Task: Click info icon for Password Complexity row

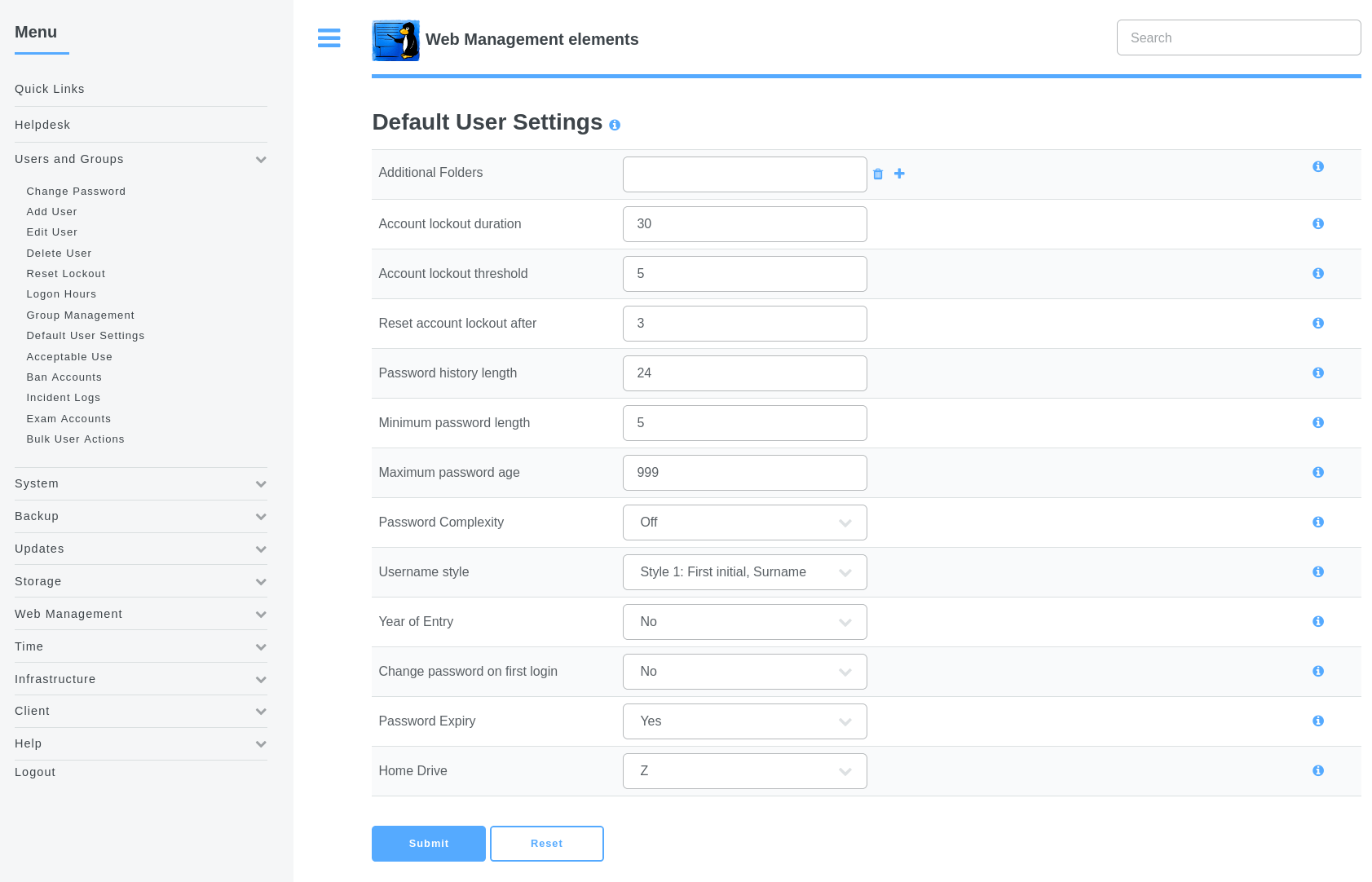Action: [1318, 523]
